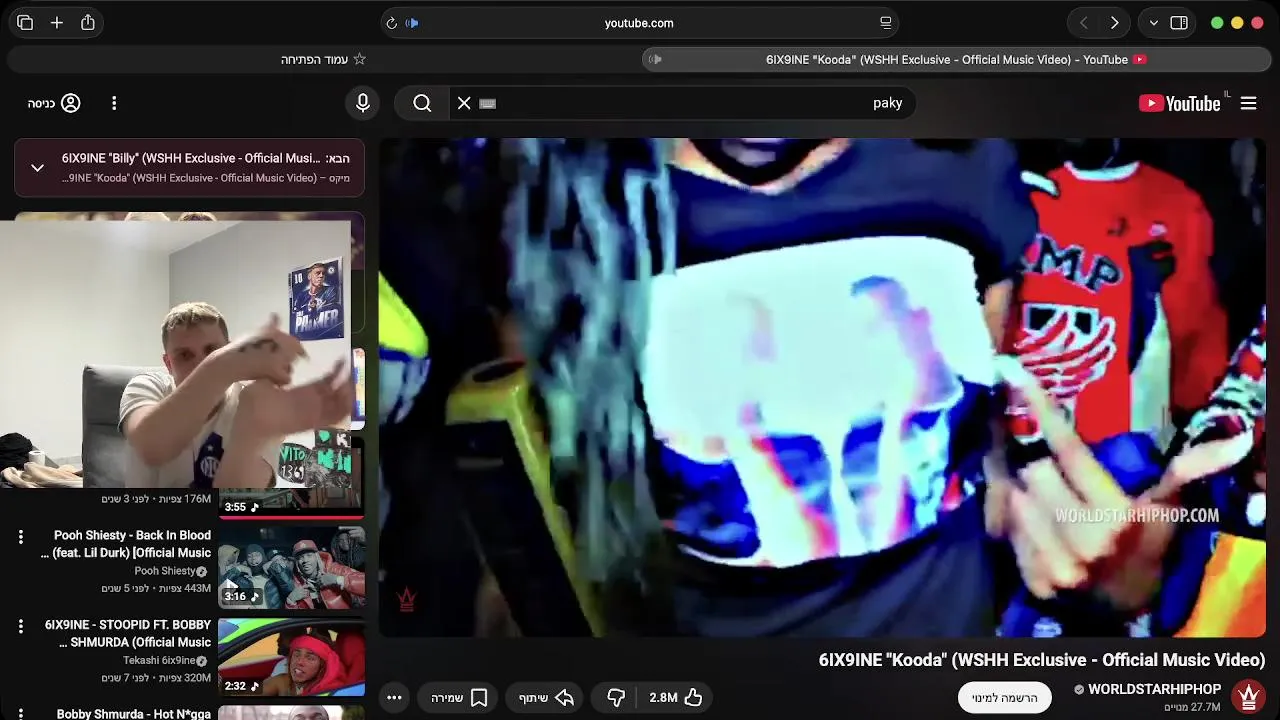The width and height of the screenshot is (1280, 720).
Task: Open options for Pooh Shiesty video
Action: [20, 537]
